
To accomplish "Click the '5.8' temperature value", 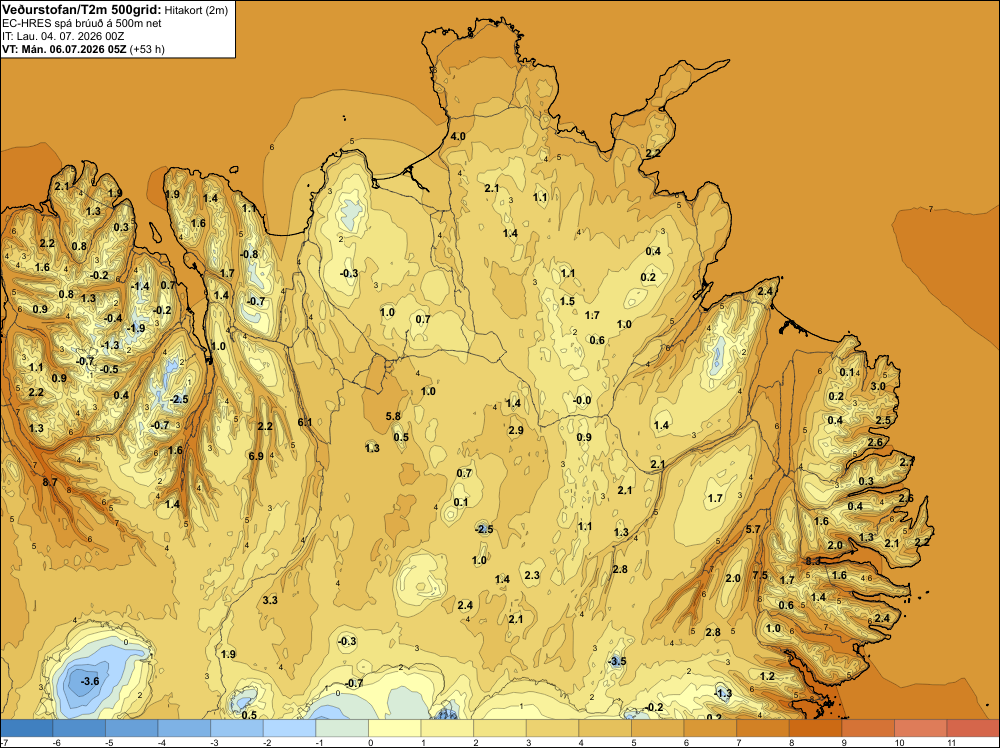I will [393, 416].
